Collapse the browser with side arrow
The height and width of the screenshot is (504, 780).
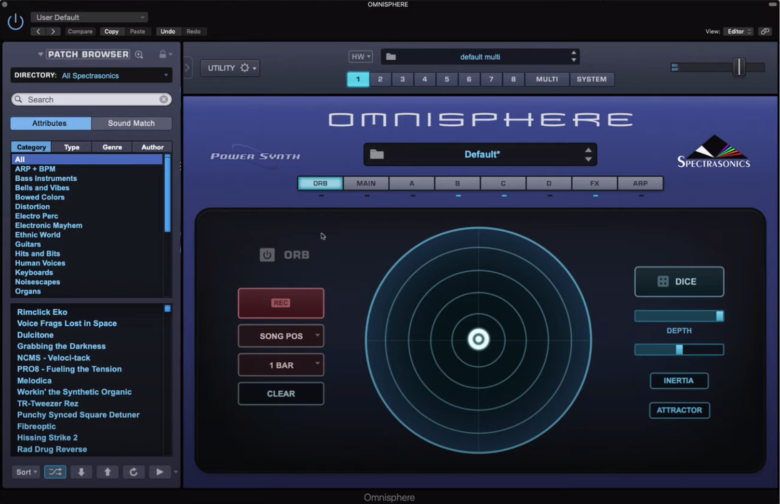[x=188, y=67]
